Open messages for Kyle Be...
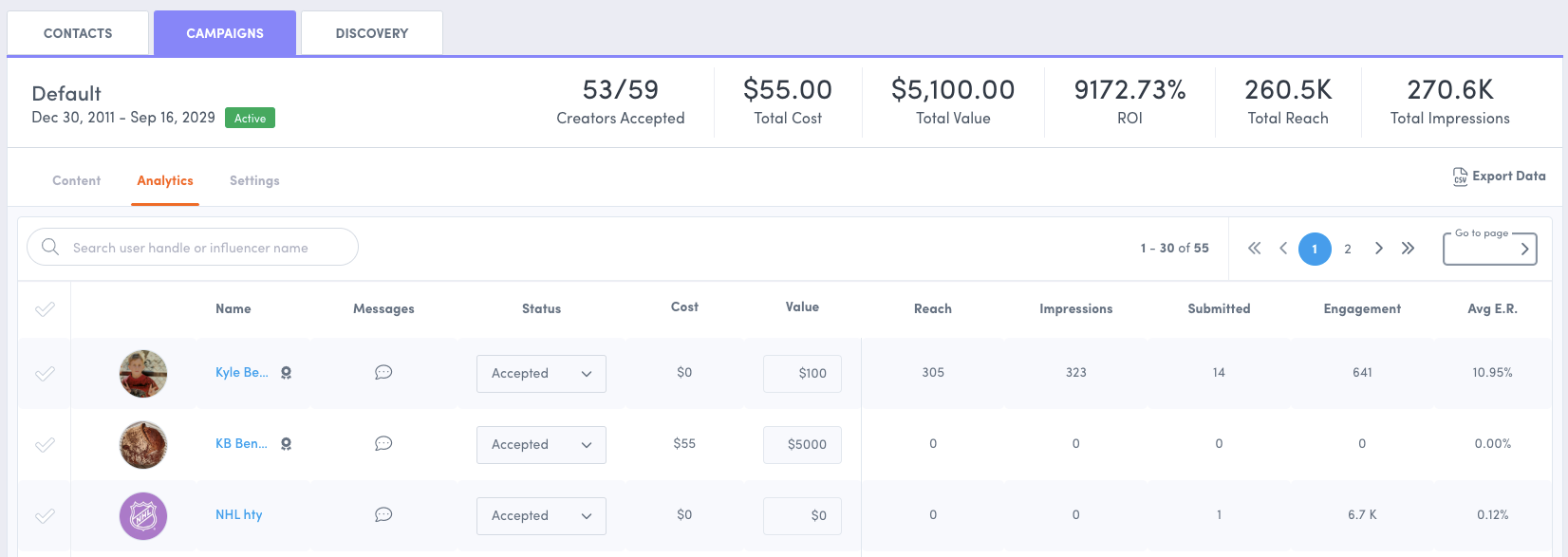 pos(383,372)
